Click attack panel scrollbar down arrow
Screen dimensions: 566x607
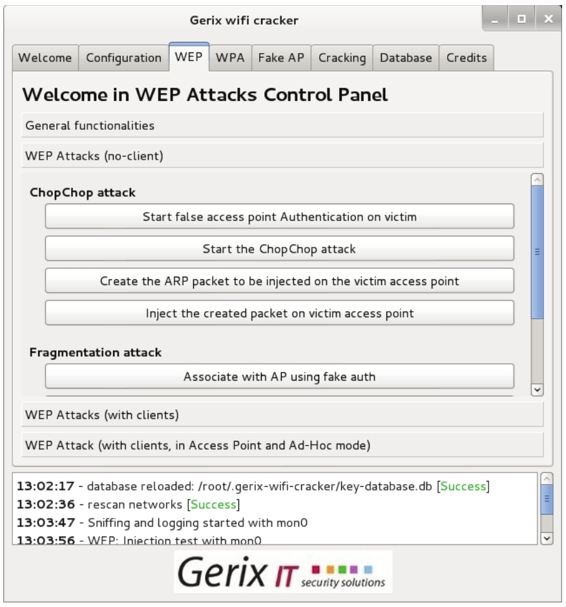537,389
